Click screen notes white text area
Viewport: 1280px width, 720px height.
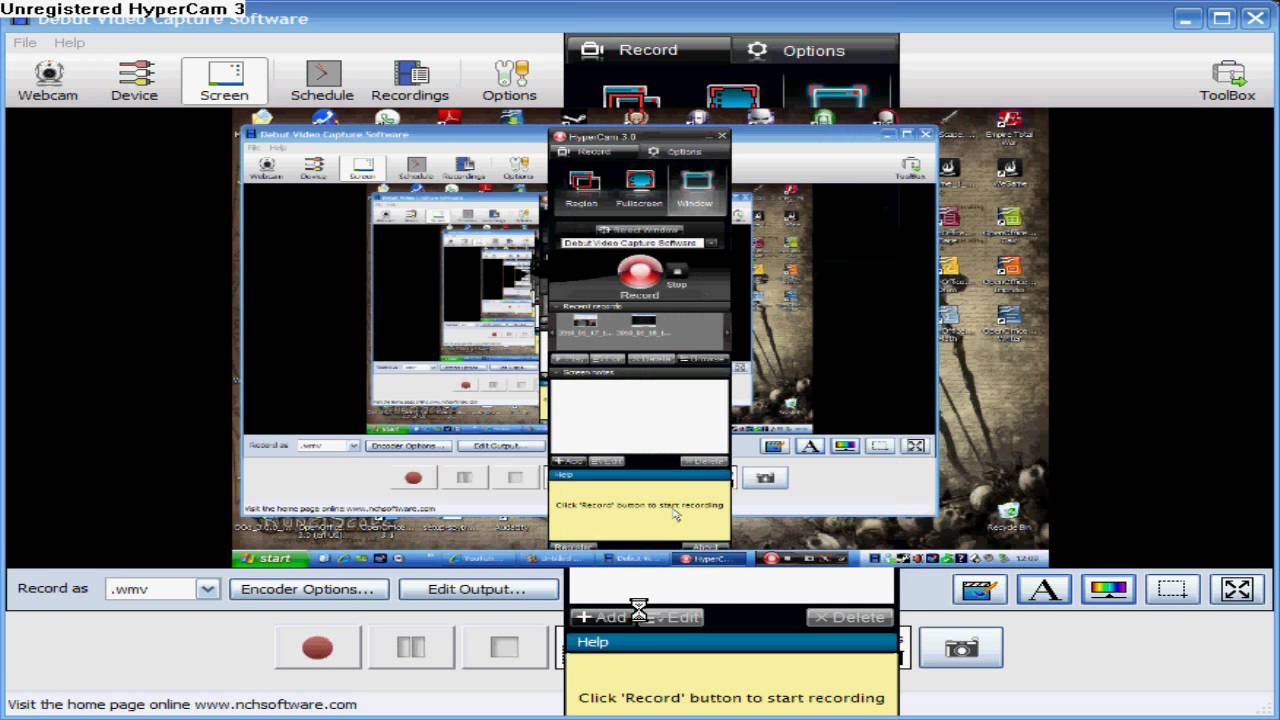(640, 416)
